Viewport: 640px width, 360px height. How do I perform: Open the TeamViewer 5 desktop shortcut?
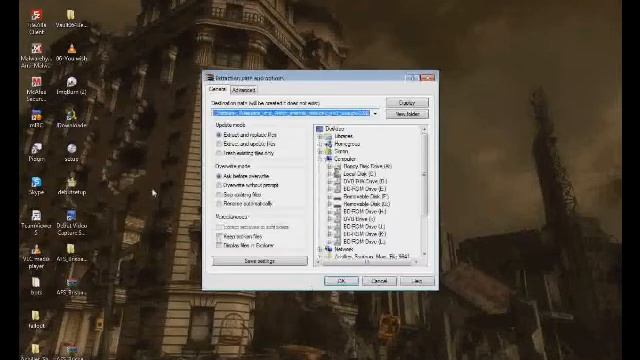pyautogui.click(x=36, y=222)
